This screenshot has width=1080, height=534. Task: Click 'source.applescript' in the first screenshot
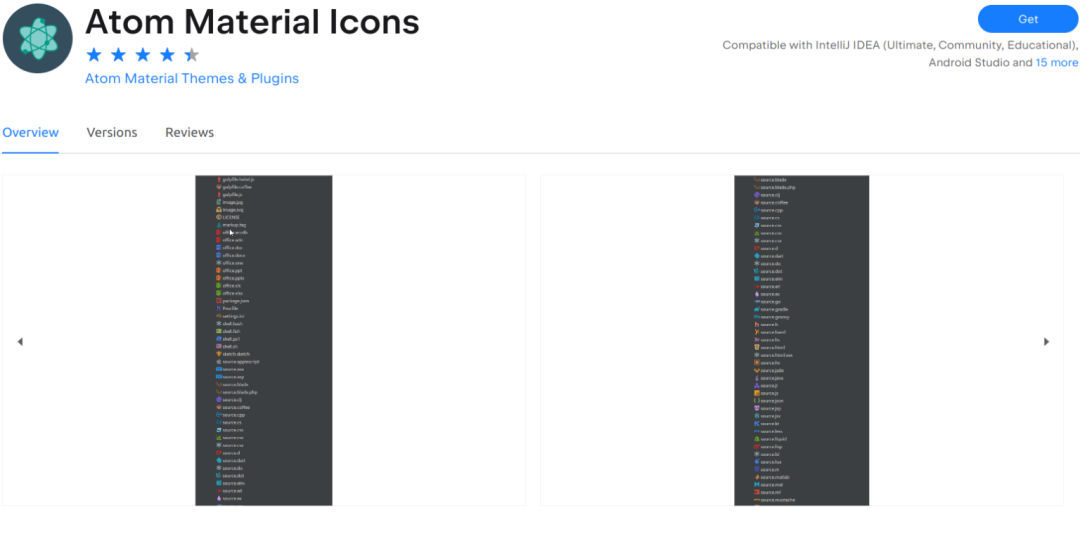point(240,361)
